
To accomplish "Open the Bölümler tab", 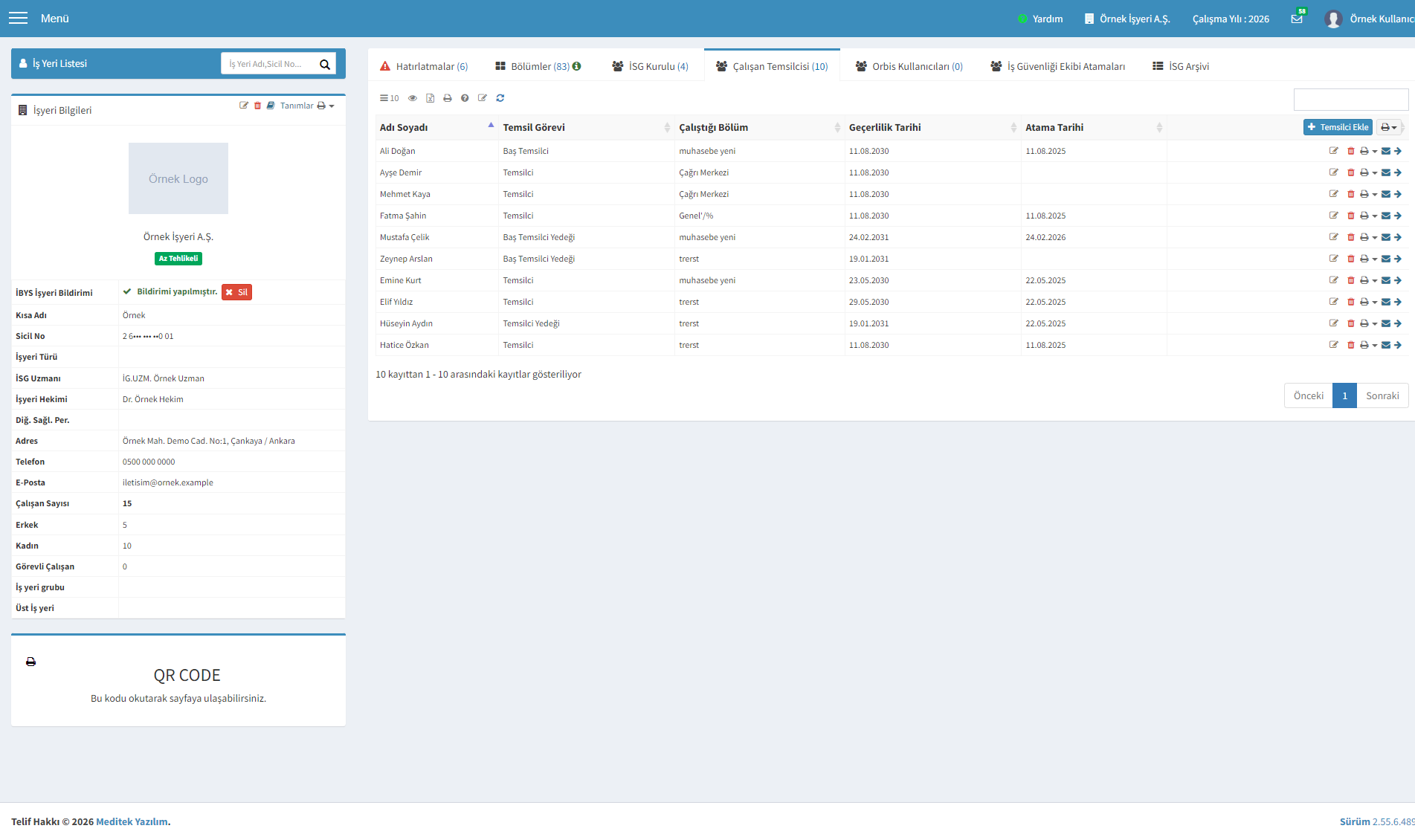I will pyautogui.click(x=538, y=66).
